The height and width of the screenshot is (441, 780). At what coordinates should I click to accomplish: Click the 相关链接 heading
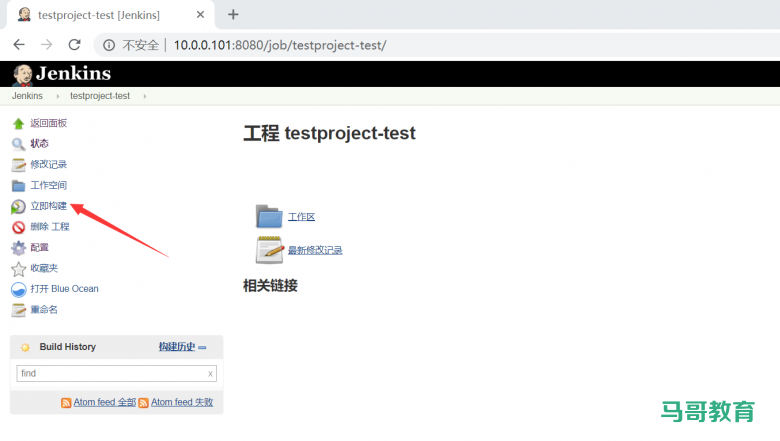(x=270, y=286)
